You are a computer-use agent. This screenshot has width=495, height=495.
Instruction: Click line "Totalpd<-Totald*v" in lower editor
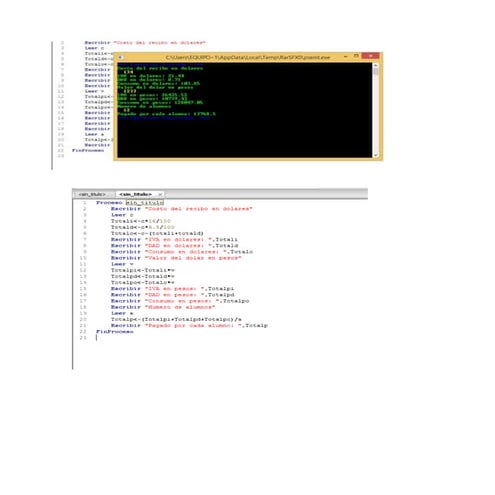click(x=143, y=276)
